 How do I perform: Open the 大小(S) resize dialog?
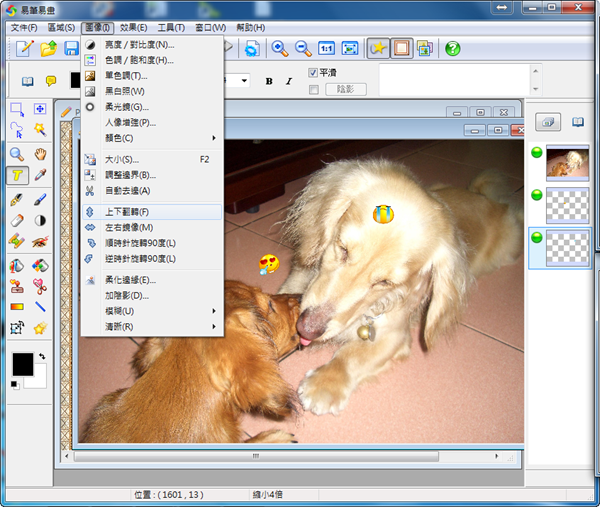pyautogui.click(x=152, y=160)
